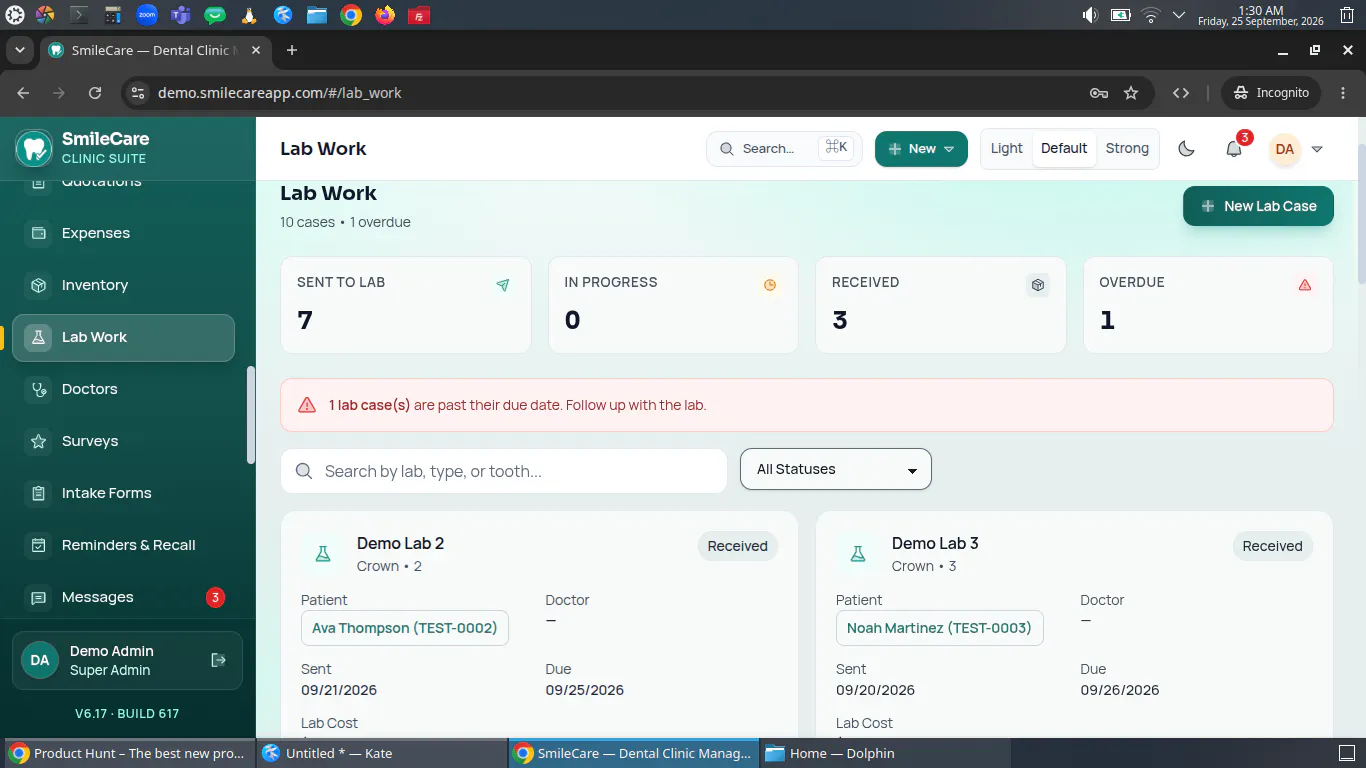Click the due date 09/25/2026
The image size is (1366, 768).
point(585,690)
